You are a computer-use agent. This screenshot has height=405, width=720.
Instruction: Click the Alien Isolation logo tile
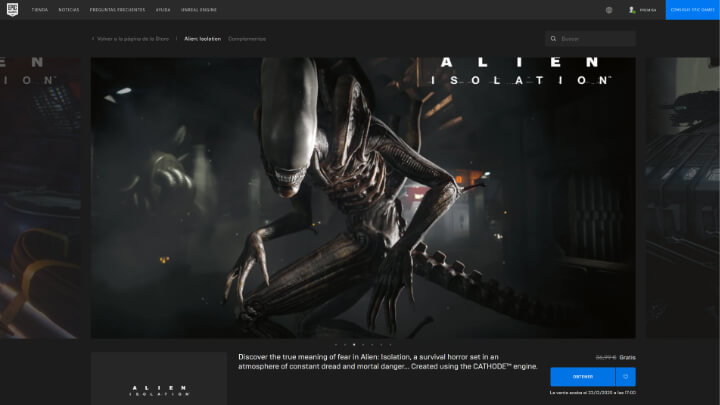point(159,378)
